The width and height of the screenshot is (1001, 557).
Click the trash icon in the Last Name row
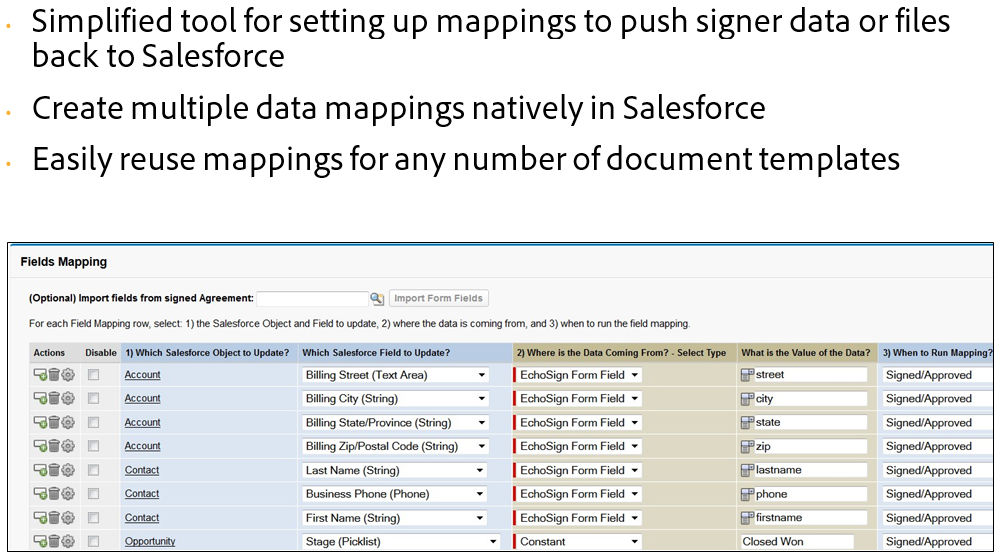click(54, 470)
